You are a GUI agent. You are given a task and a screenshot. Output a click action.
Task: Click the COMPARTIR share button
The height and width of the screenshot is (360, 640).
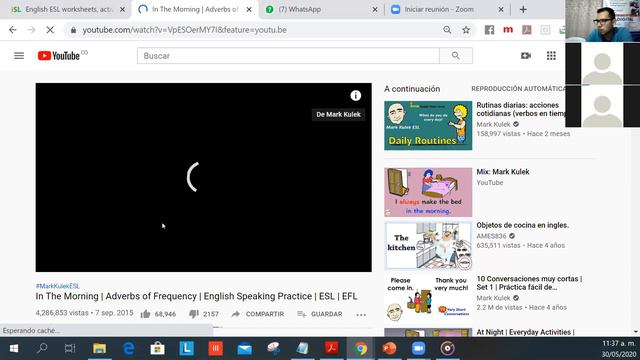[x=258, y=314]
